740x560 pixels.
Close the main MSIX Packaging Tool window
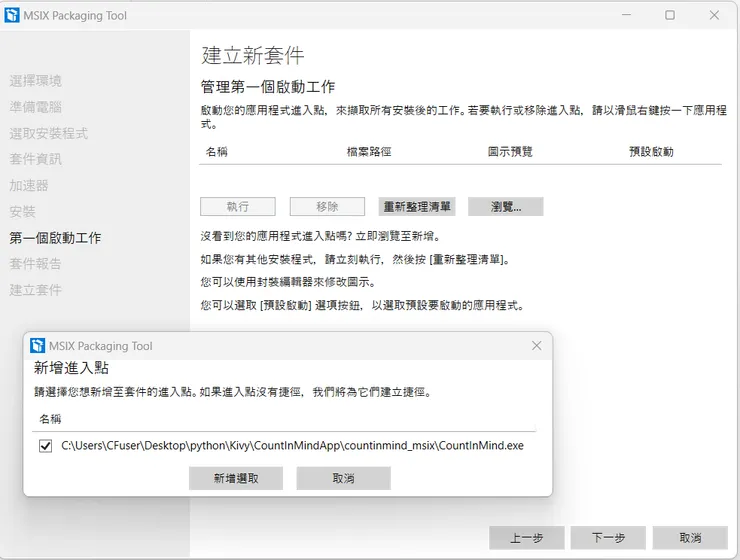(714, 15)
